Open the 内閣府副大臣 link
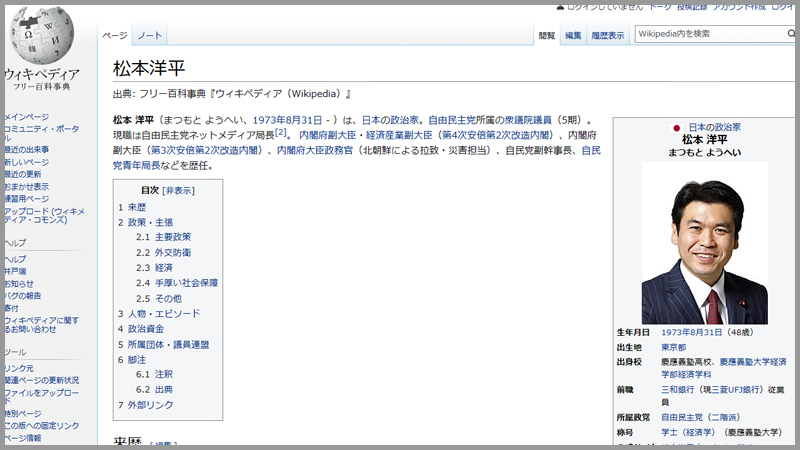The image size is (800, 450). (x=328, y=135)
